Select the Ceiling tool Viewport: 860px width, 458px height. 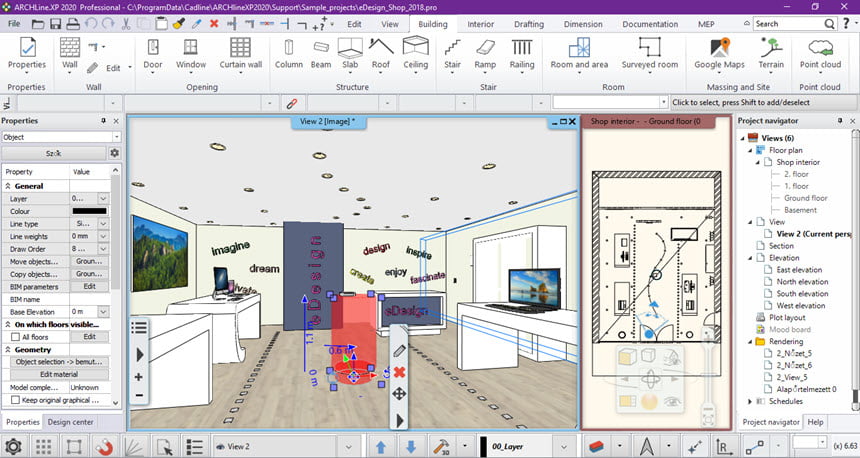[x=416, y=54]
